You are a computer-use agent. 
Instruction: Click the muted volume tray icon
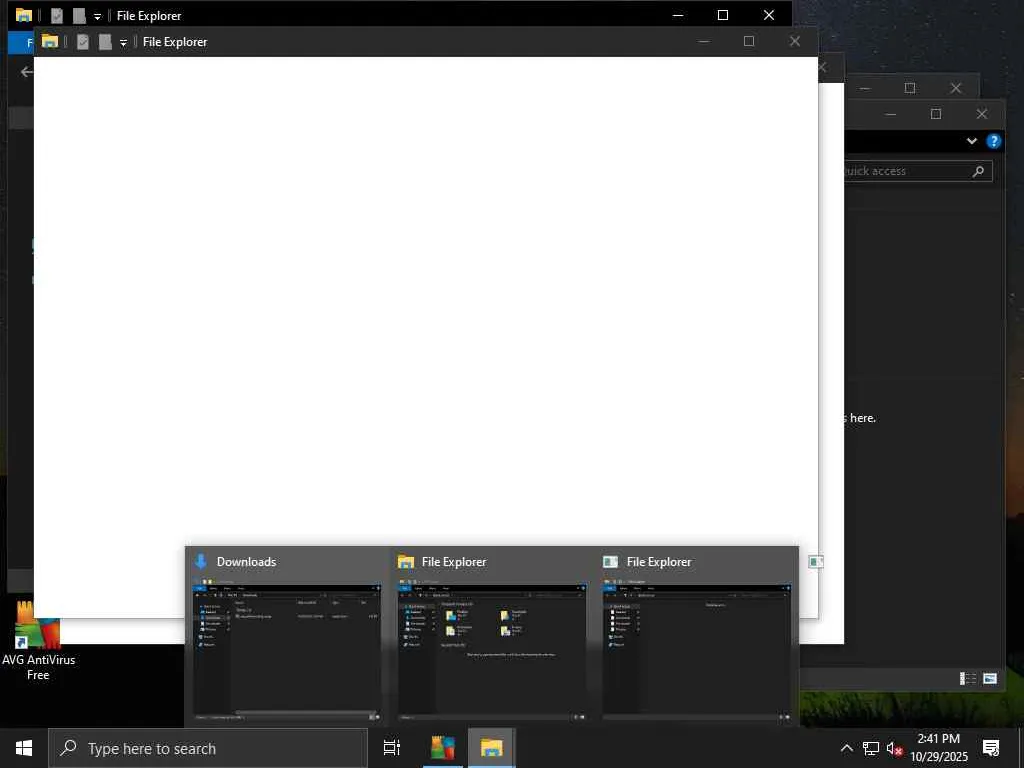pyautogui.click(x=895, y=748)
